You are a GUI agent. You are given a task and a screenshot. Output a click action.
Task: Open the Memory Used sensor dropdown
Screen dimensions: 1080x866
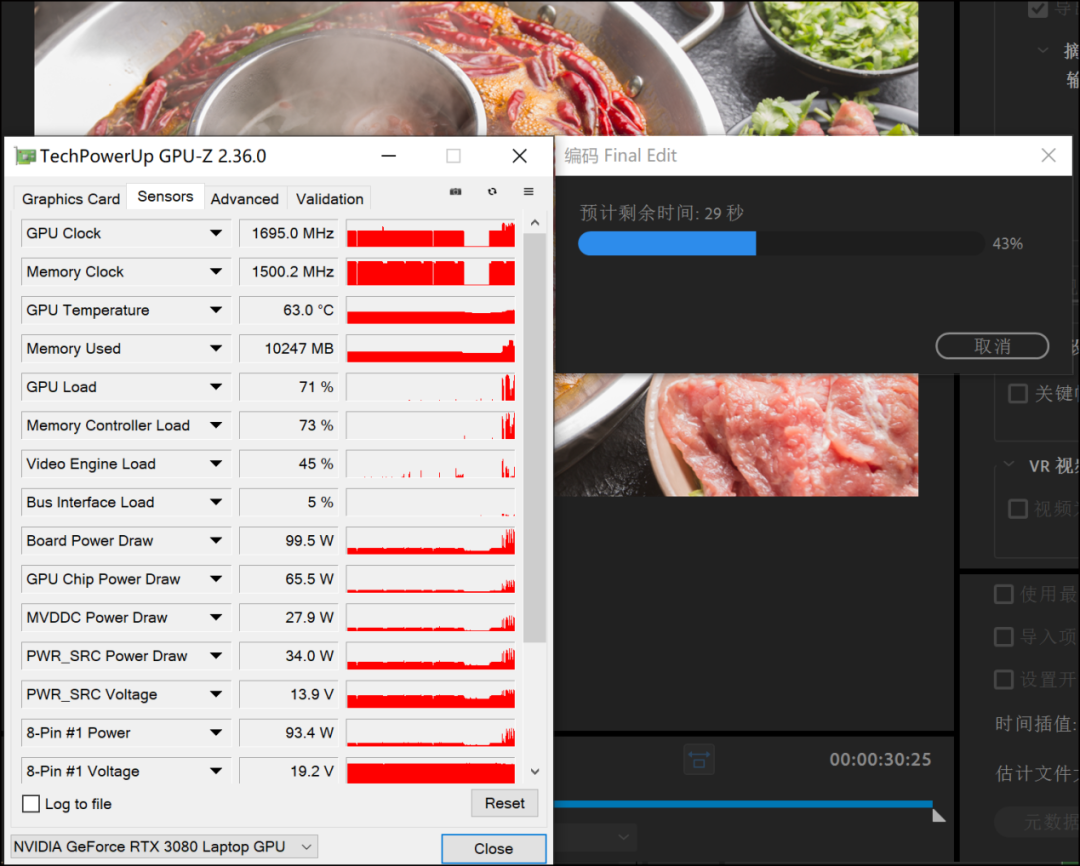click(216, 349)
